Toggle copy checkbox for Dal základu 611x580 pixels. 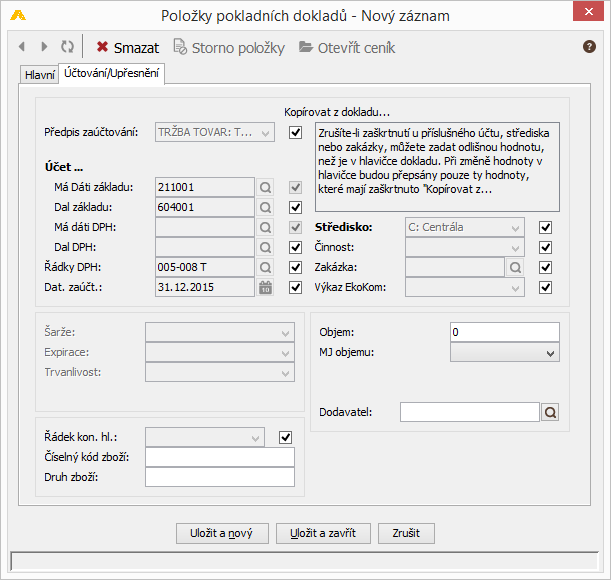coord(296,207)
